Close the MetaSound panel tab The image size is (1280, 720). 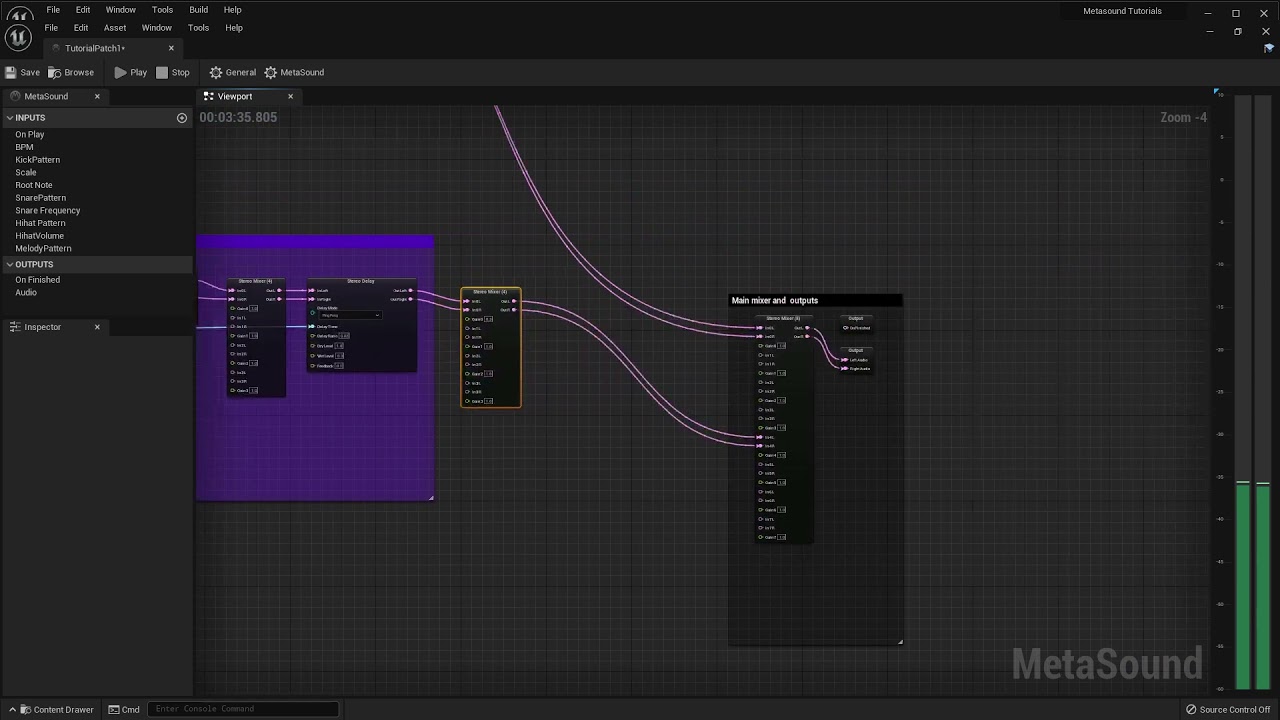pyautogui.click(x=97, y=96)
